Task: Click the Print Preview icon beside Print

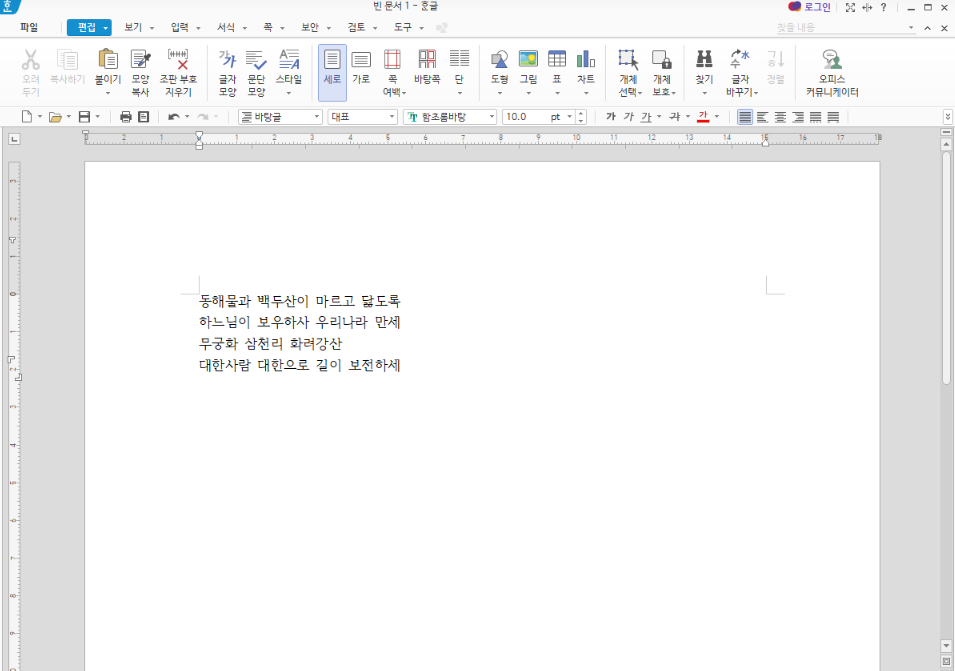Action: (x=144, y=117)
